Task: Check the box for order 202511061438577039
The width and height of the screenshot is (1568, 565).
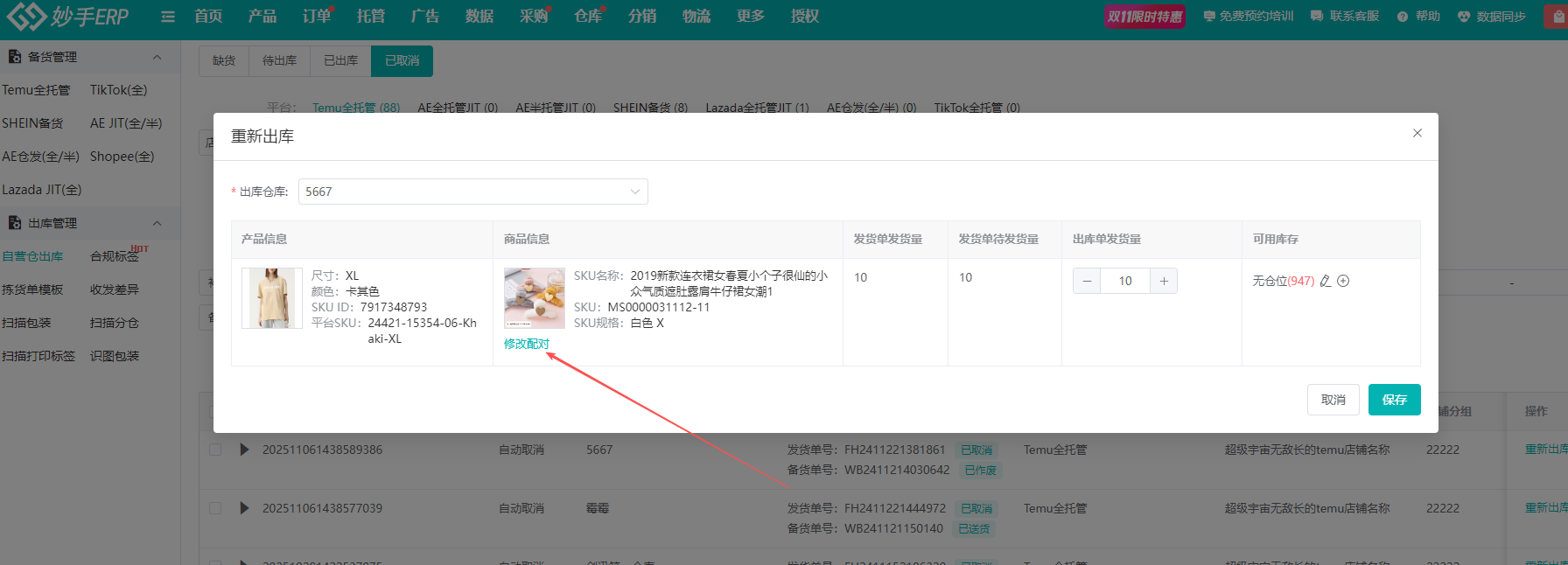Action: pos(215,508)
